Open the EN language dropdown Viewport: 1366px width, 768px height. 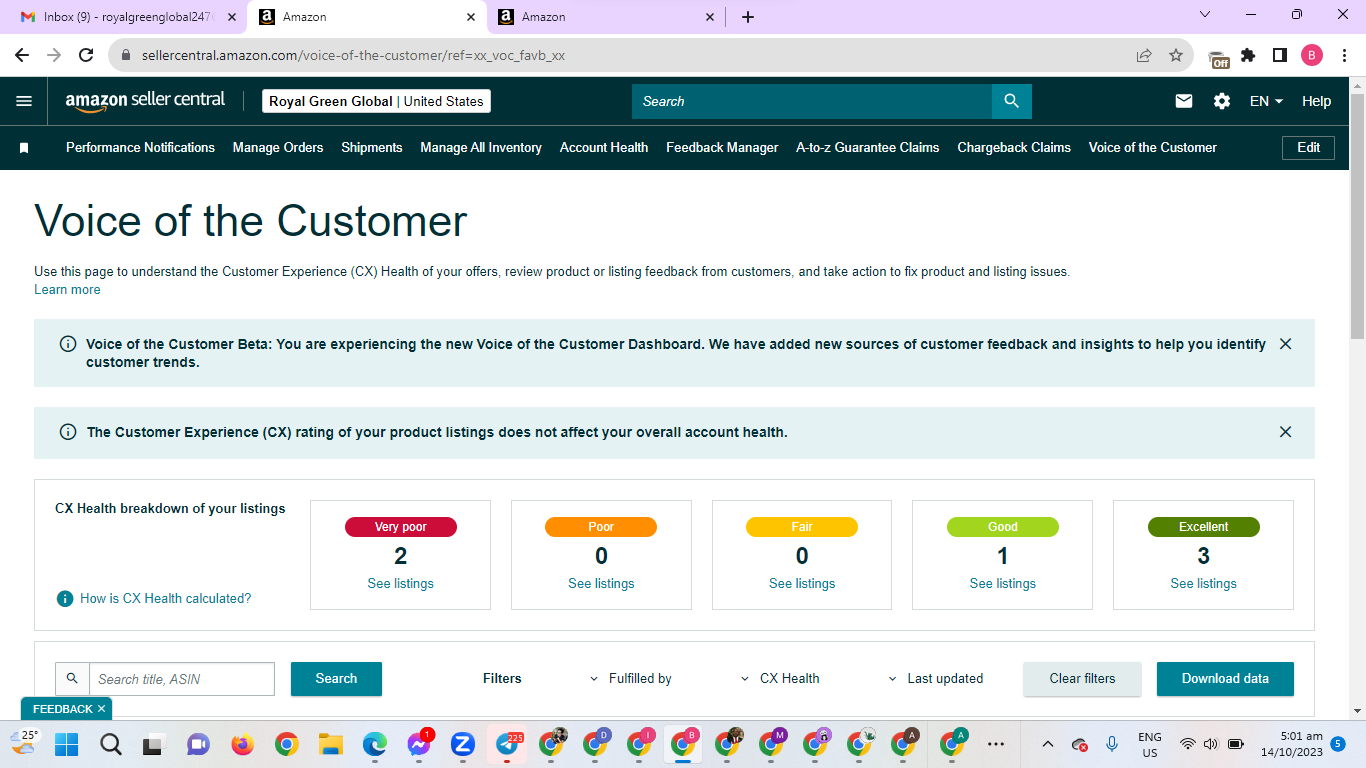[x=1266, y=101]
